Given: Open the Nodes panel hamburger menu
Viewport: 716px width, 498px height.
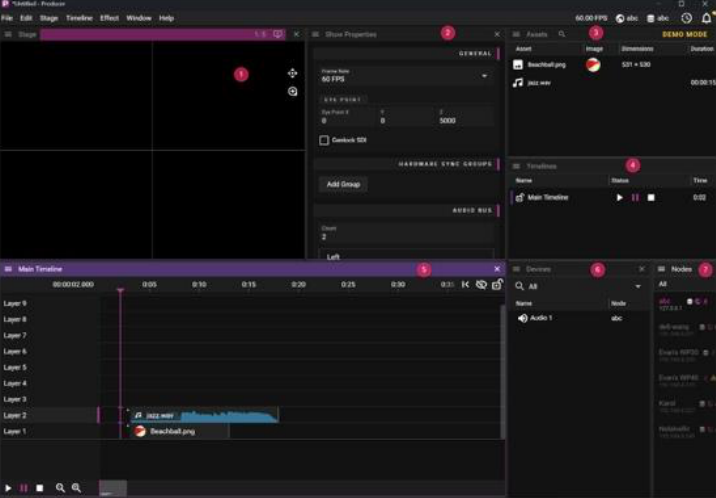Looking at the screenshot, I should click(661, 269).
